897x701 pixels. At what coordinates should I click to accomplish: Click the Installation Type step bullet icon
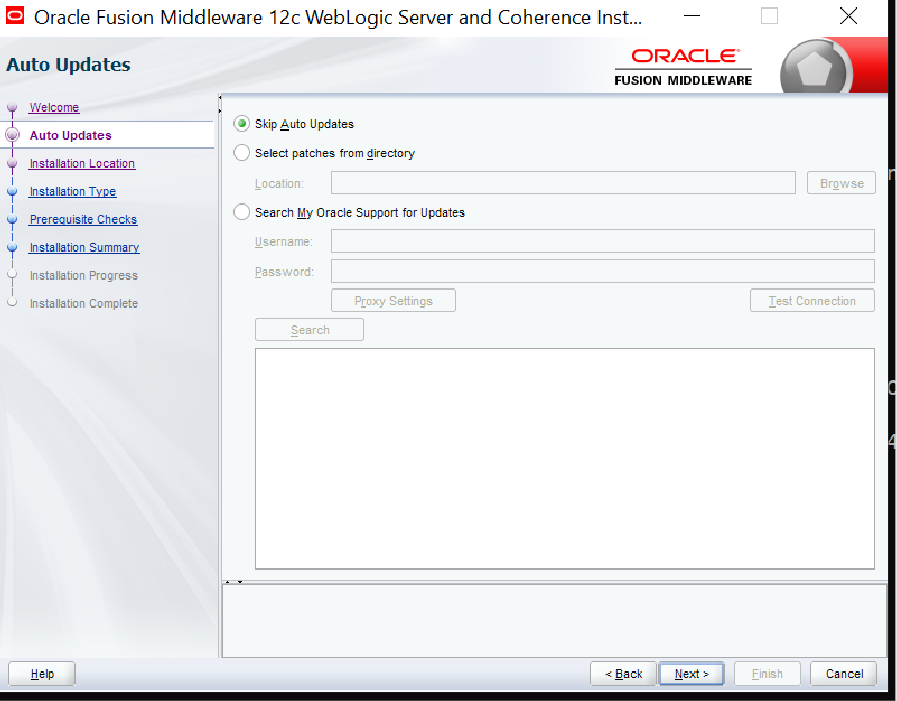tap(12, 192)
